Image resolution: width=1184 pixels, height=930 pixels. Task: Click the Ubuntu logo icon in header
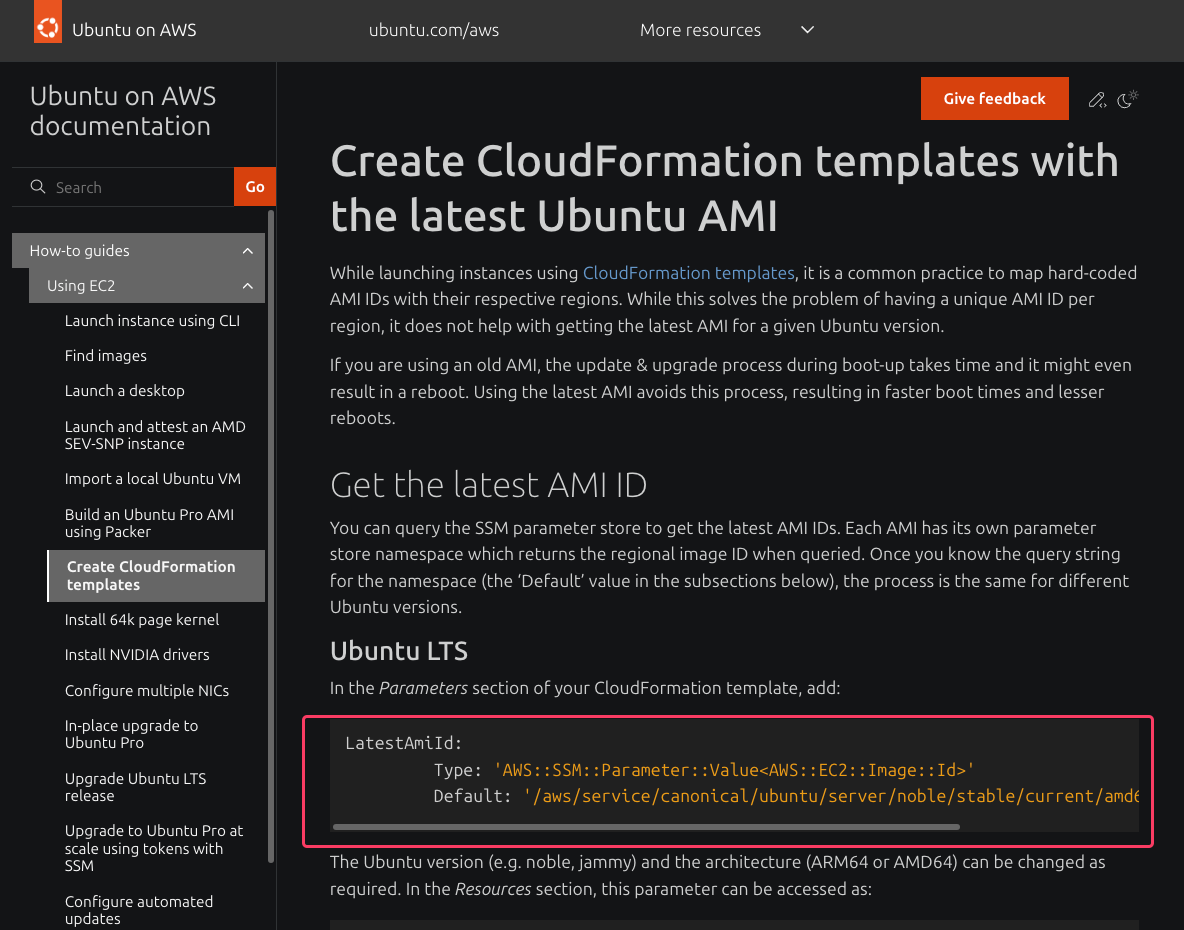click(x=47, y=29)
